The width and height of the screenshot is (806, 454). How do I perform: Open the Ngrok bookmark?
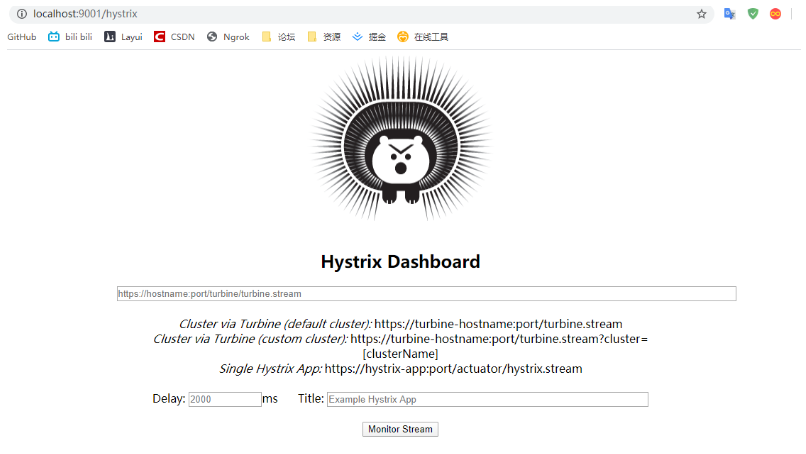(x=228, y=37)
